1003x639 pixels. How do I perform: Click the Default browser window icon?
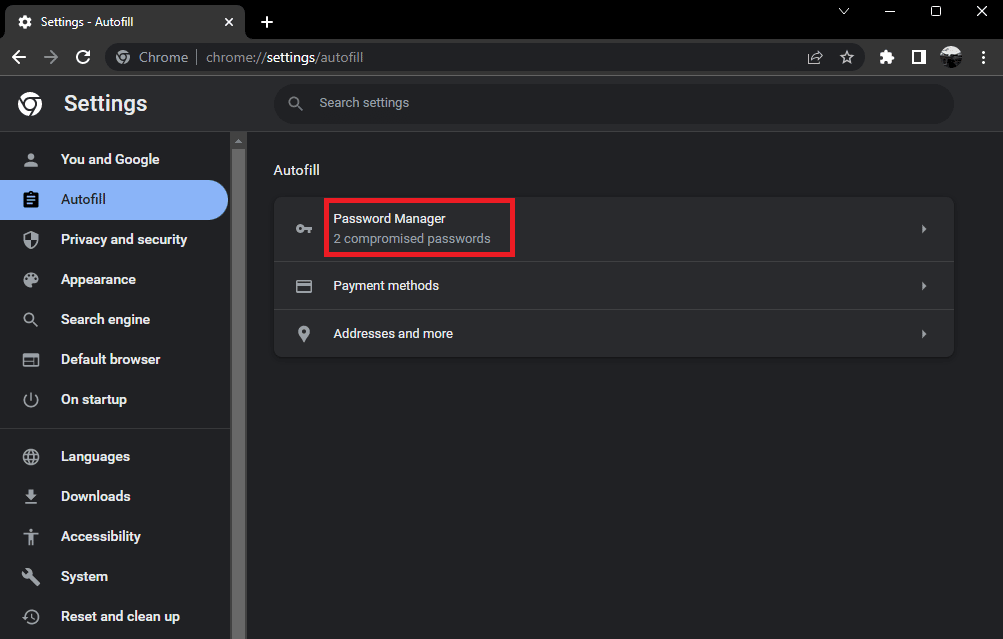(31, 360)
